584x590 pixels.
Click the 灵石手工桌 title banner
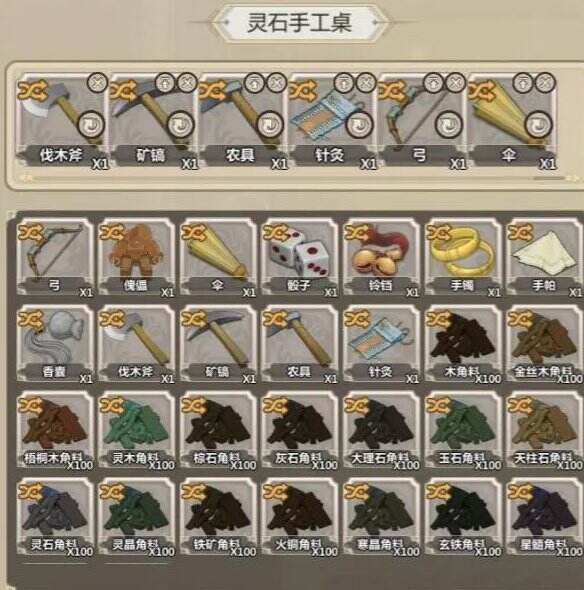(300, 23)
